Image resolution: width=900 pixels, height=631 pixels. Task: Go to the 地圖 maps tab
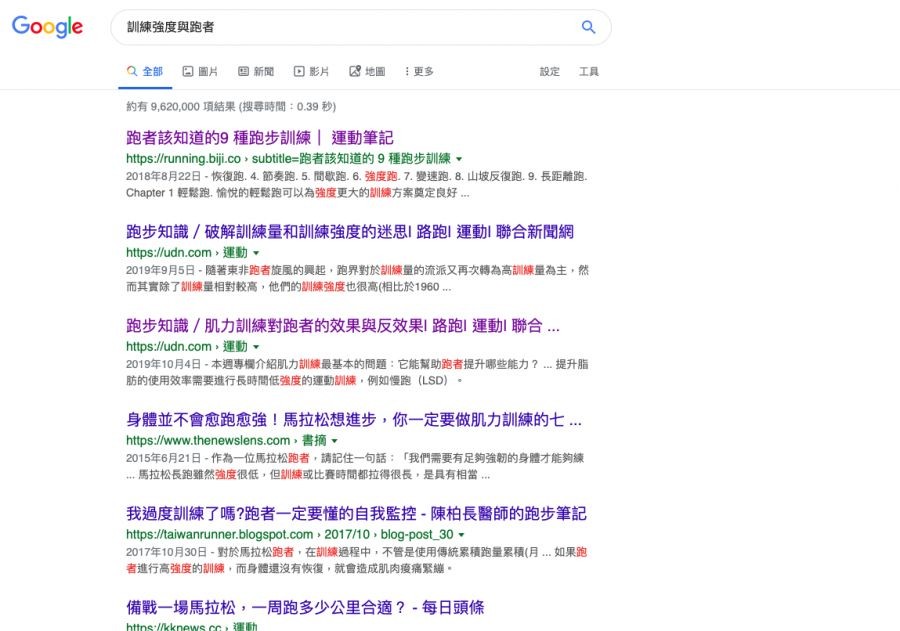(x=367, y=71)
